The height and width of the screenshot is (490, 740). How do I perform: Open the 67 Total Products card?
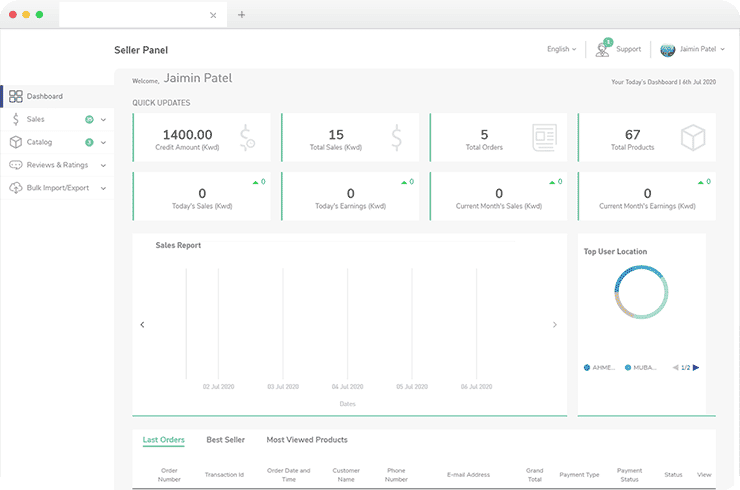tap(647, 137)
